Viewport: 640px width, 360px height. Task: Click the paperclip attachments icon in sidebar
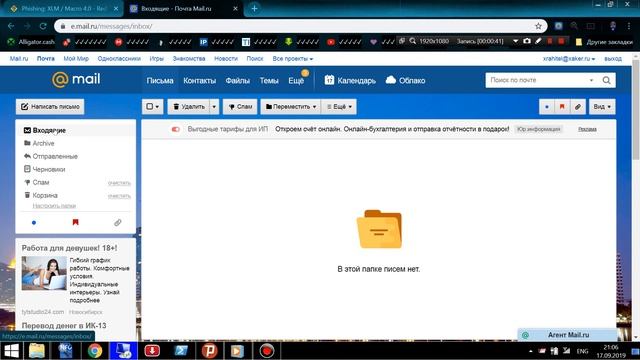pos(118,222)
